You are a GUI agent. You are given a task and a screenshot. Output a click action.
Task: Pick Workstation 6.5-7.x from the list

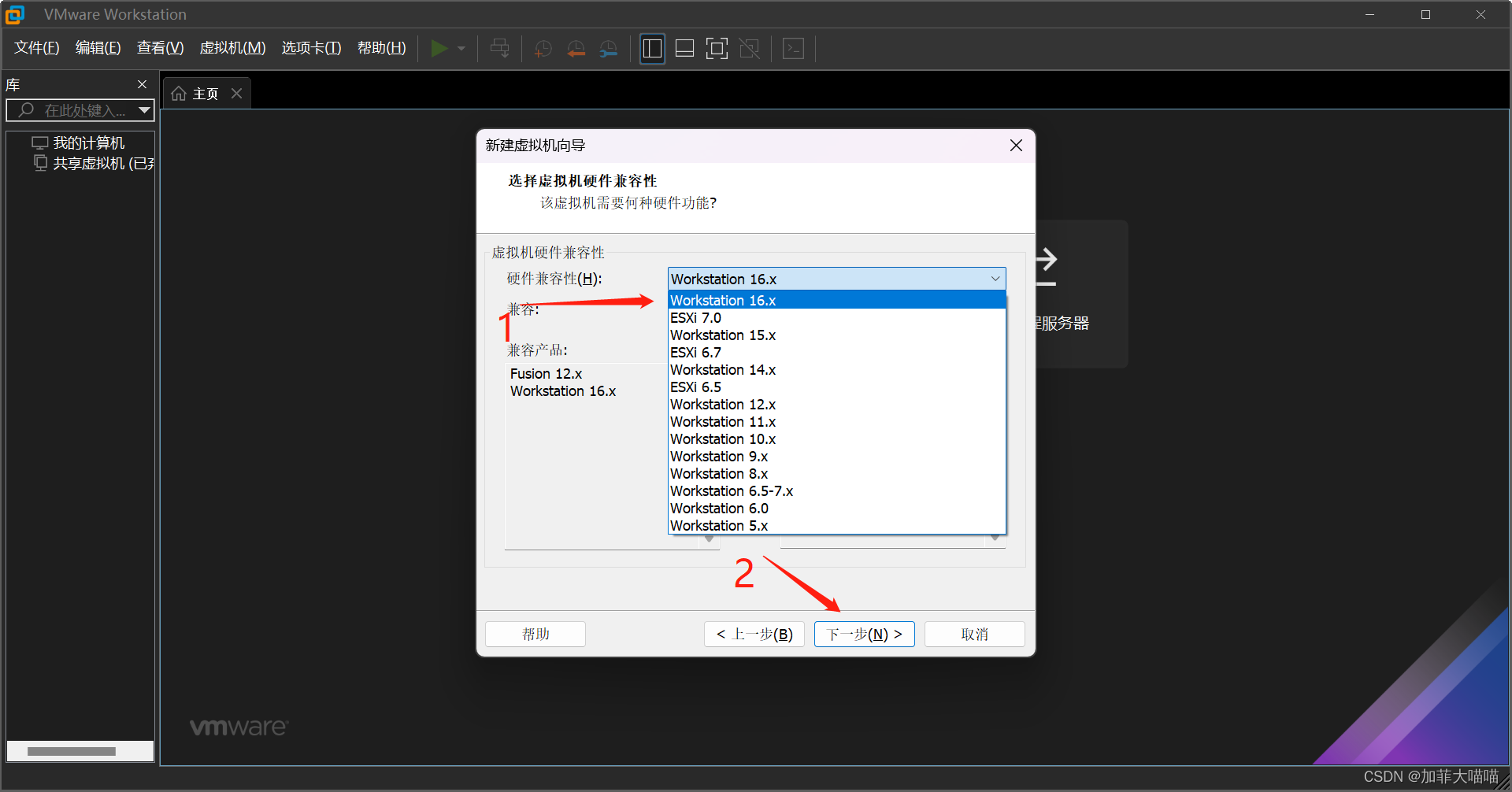coord(836,490)
